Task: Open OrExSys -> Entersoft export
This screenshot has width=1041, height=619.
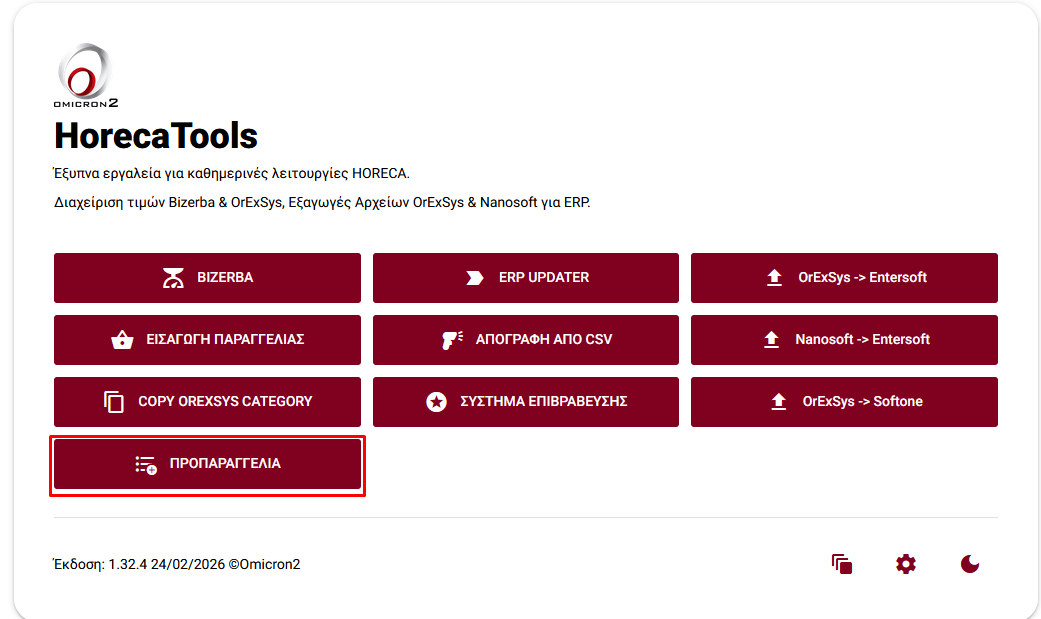Action: point(862,278)
